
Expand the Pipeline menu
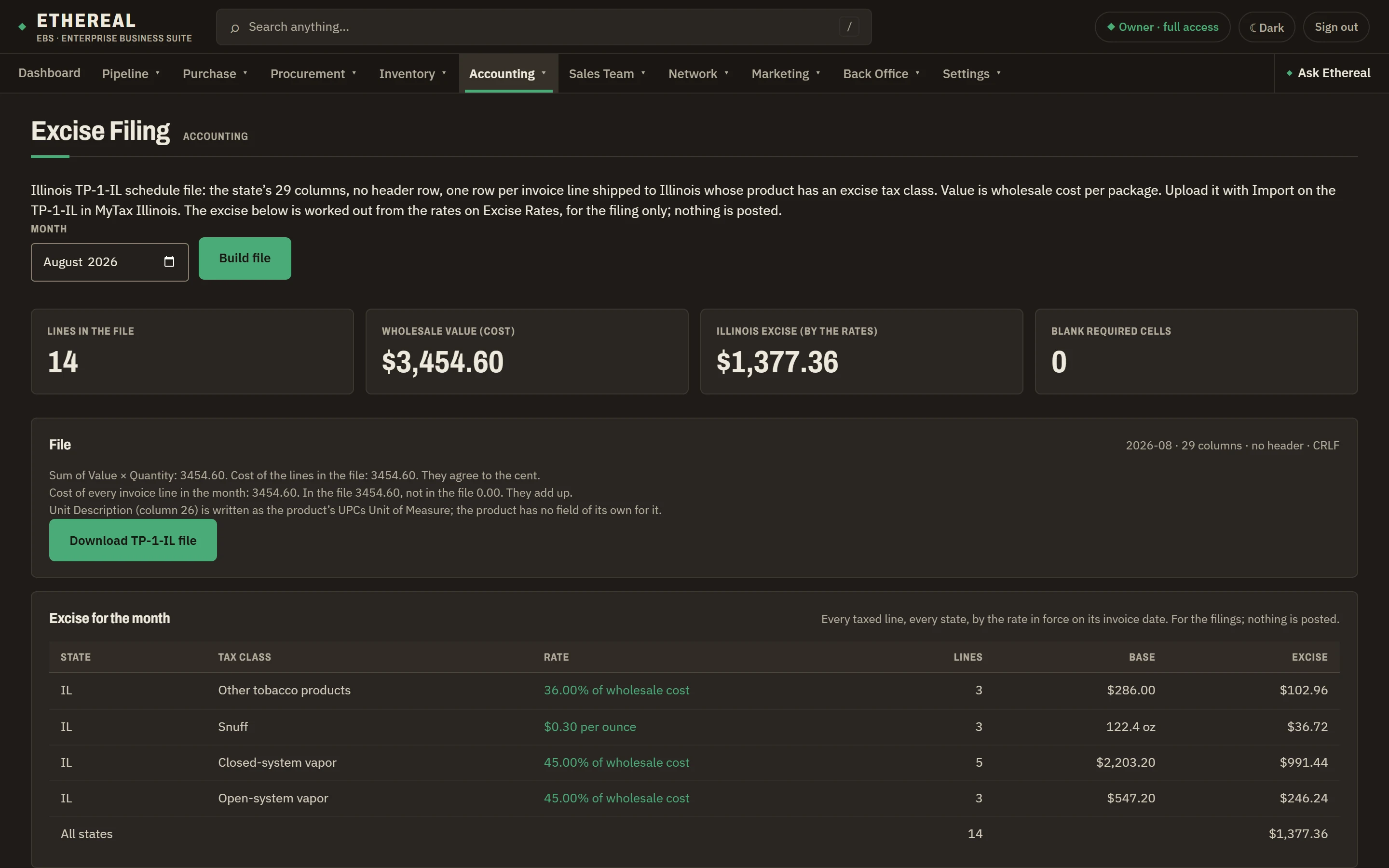tap(131, 73)
